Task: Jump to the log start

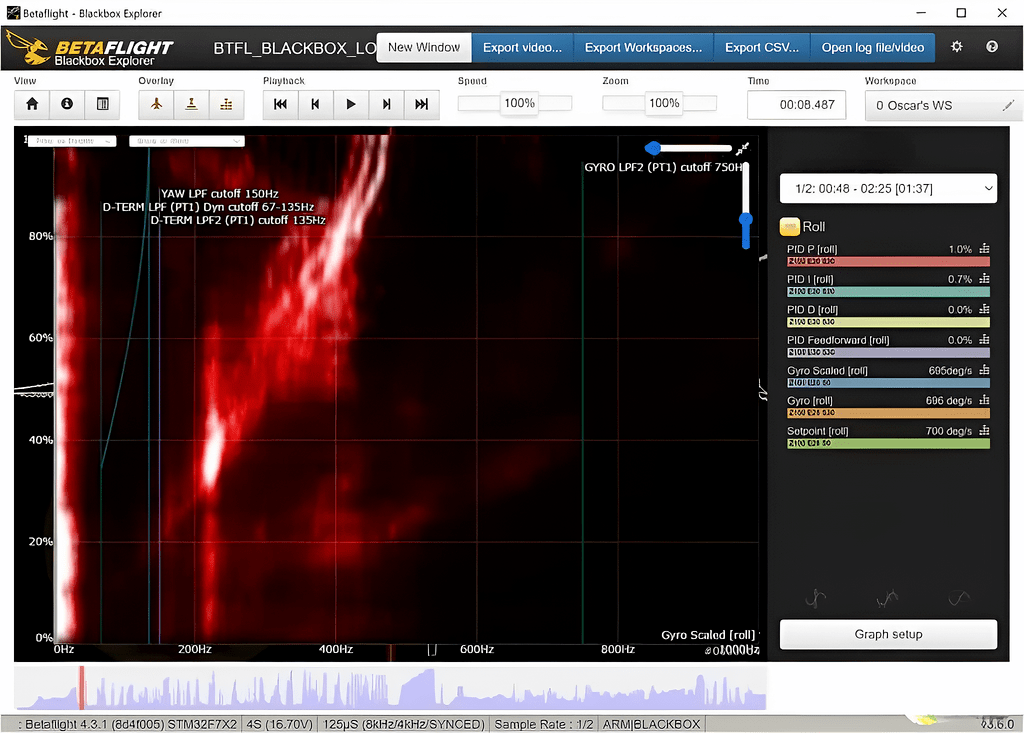Action: point(281,104)
